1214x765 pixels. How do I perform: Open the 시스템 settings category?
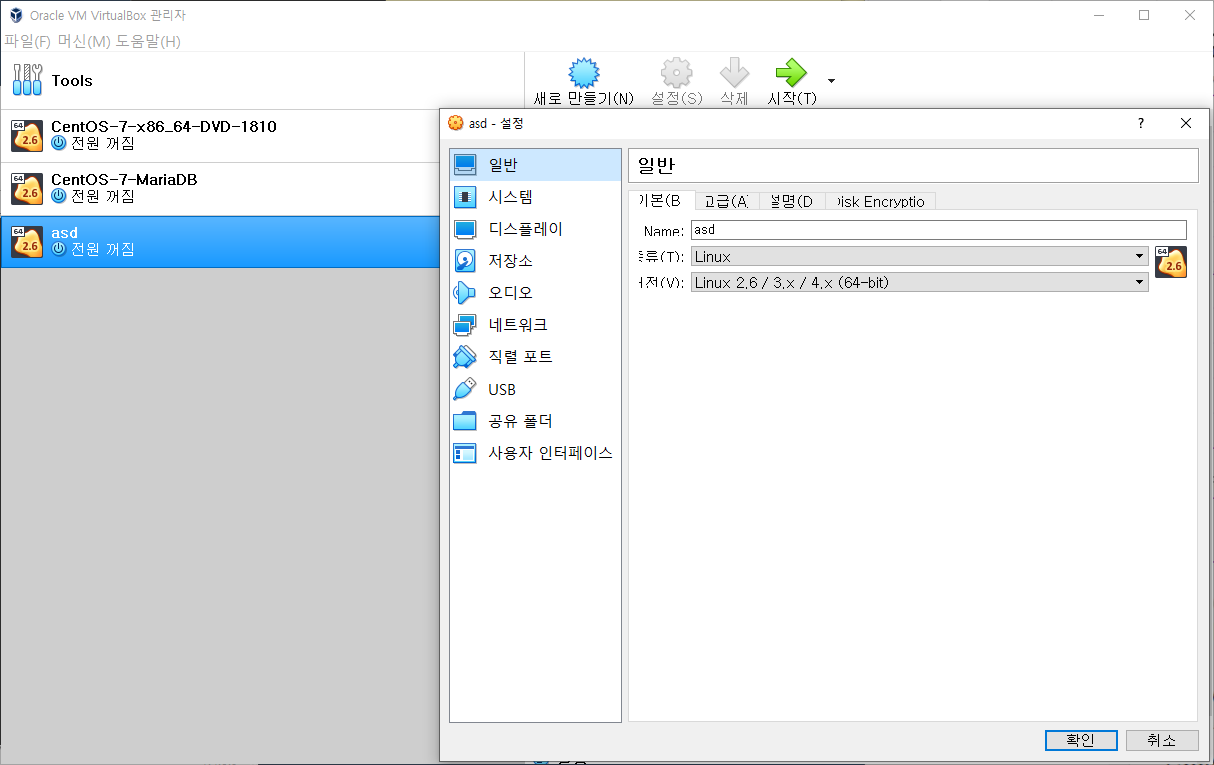click(x=535, y=197)
